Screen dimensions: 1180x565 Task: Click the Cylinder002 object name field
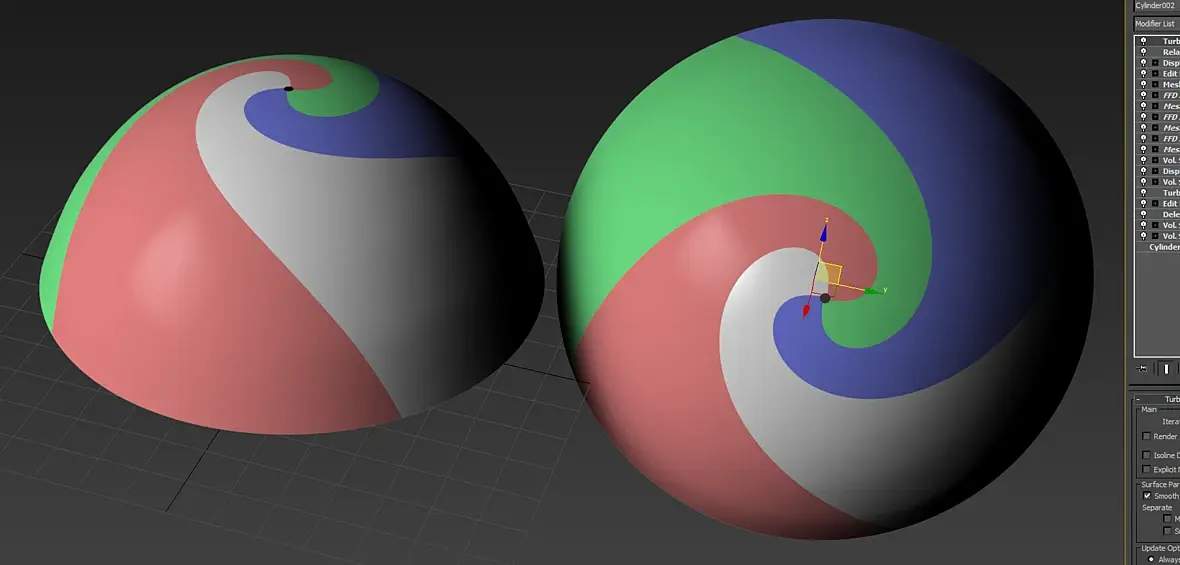point(1157,5)
